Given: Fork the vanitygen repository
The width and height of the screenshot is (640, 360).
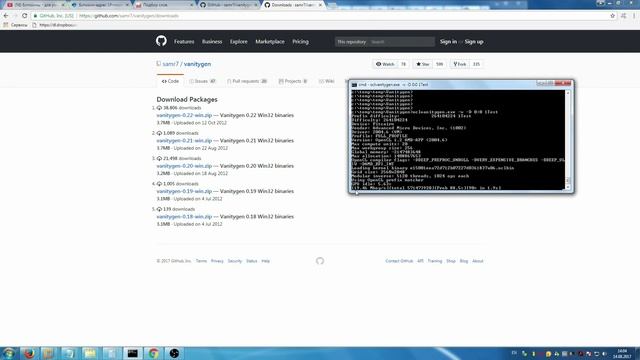Looking at the screenshot, I should (460, 64).
